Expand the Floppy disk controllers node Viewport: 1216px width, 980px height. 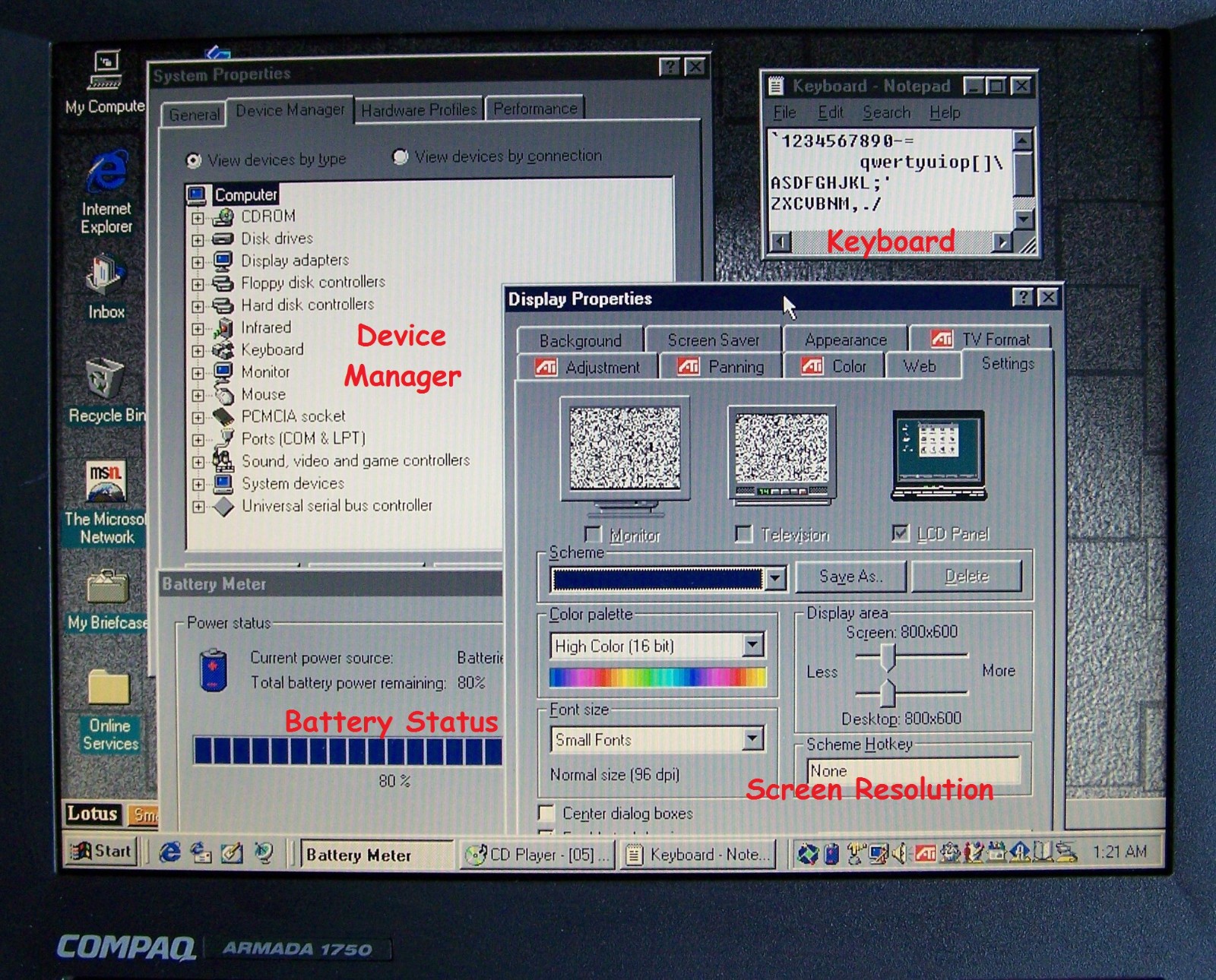coord(198,285)
